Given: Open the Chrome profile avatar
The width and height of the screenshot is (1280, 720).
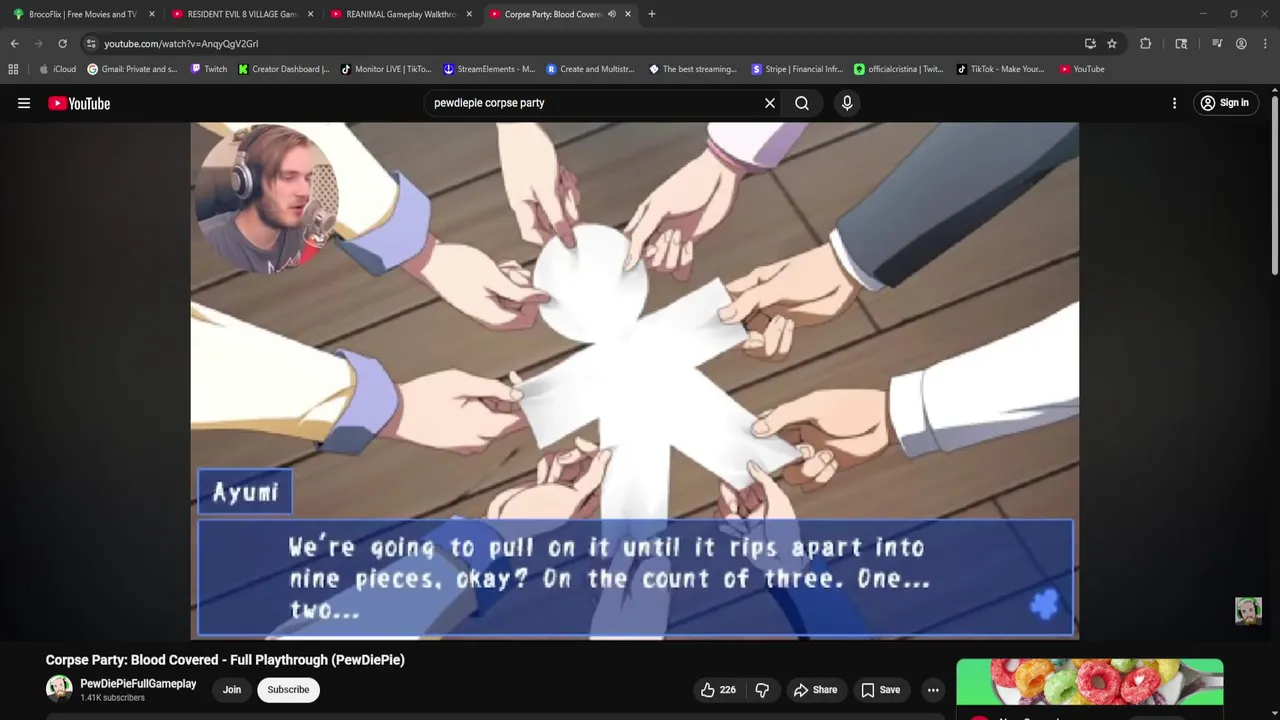Looking at the screenshot, I should click(x=1241, y=44).
